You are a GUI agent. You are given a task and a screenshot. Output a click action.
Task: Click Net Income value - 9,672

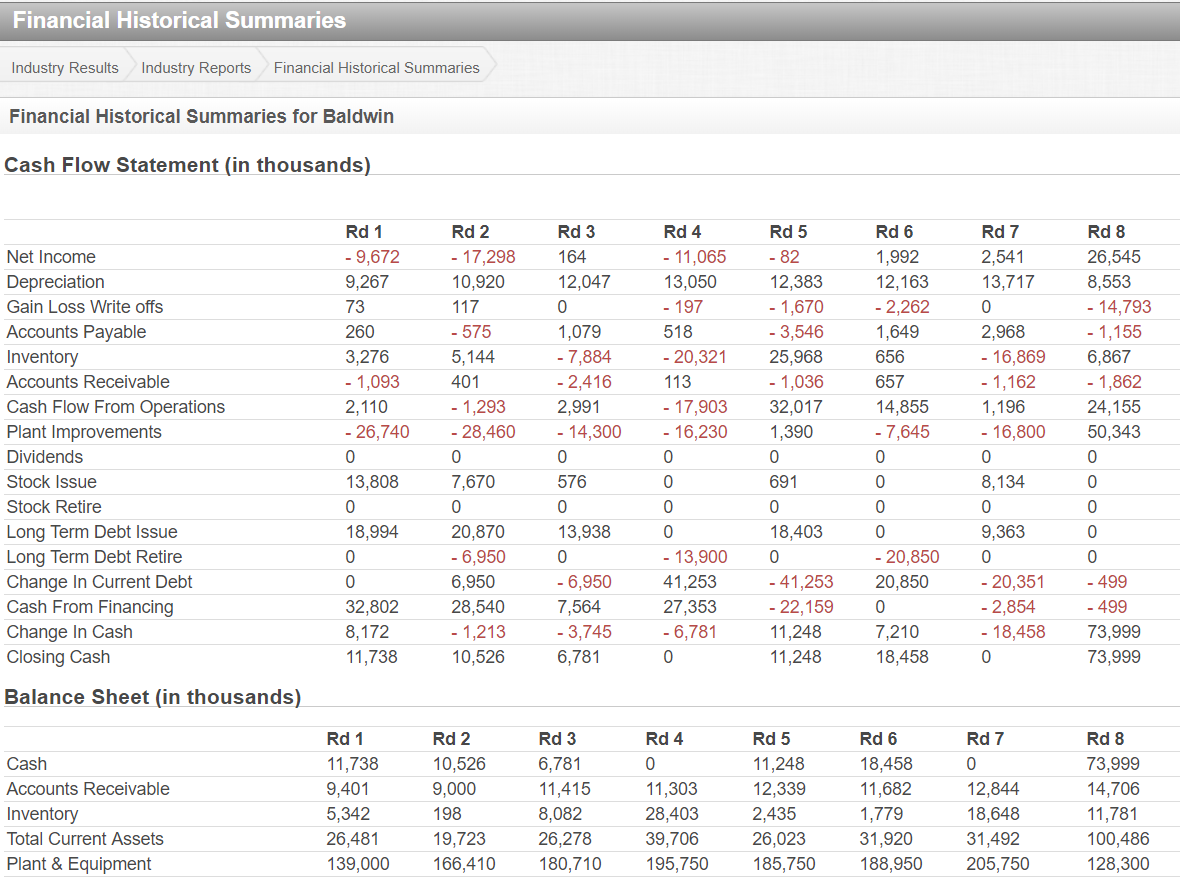[373, 257]
